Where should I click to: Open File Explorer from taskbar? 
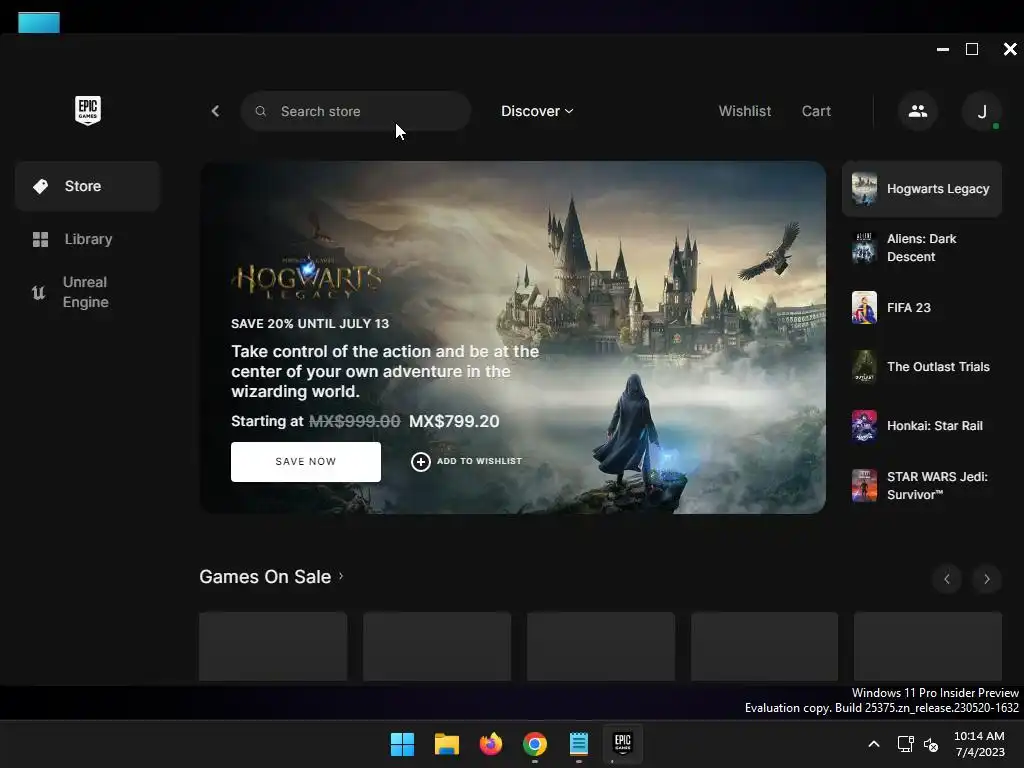[x=447, y=744]
